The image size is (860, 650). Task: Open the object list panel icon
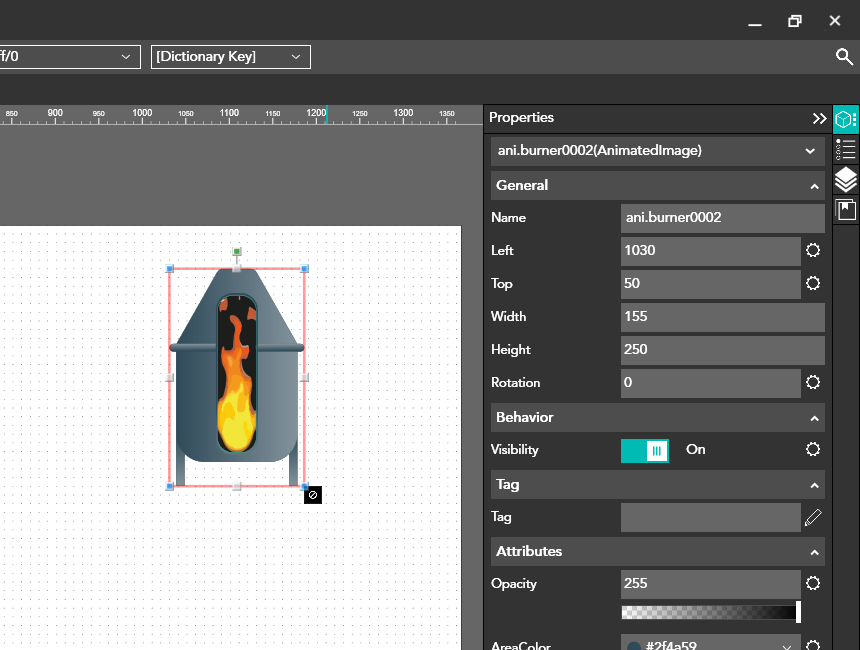[x=846, y=150]
